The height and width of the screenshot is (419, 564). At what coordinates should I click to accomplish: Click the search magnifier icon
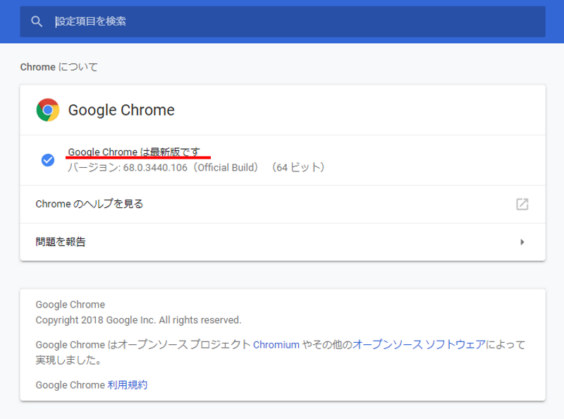[36, 22]
